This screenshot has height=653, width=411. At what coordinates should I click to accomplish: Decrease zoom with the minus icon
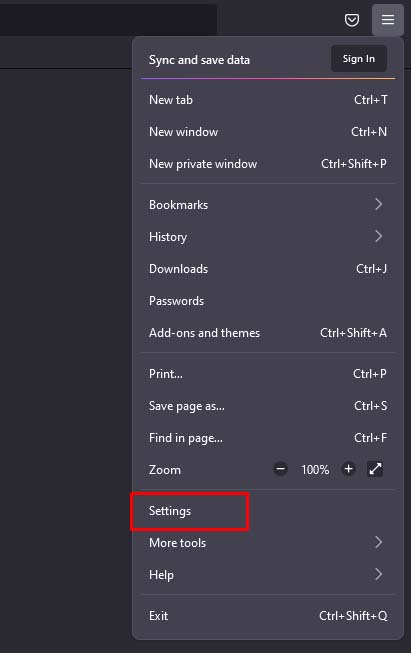(x=280, y=469)
